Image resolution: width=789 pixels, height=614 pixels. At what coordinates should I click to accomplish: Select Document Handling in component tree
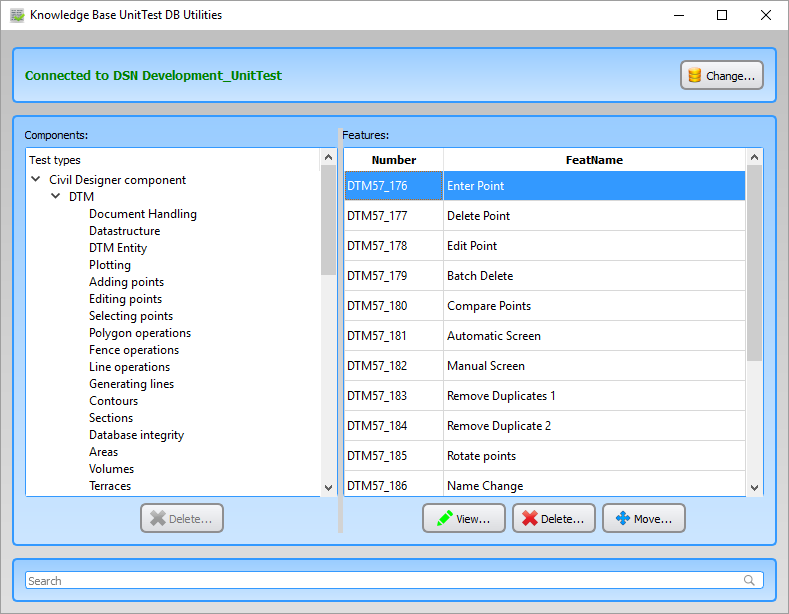[x=143, y=214]
